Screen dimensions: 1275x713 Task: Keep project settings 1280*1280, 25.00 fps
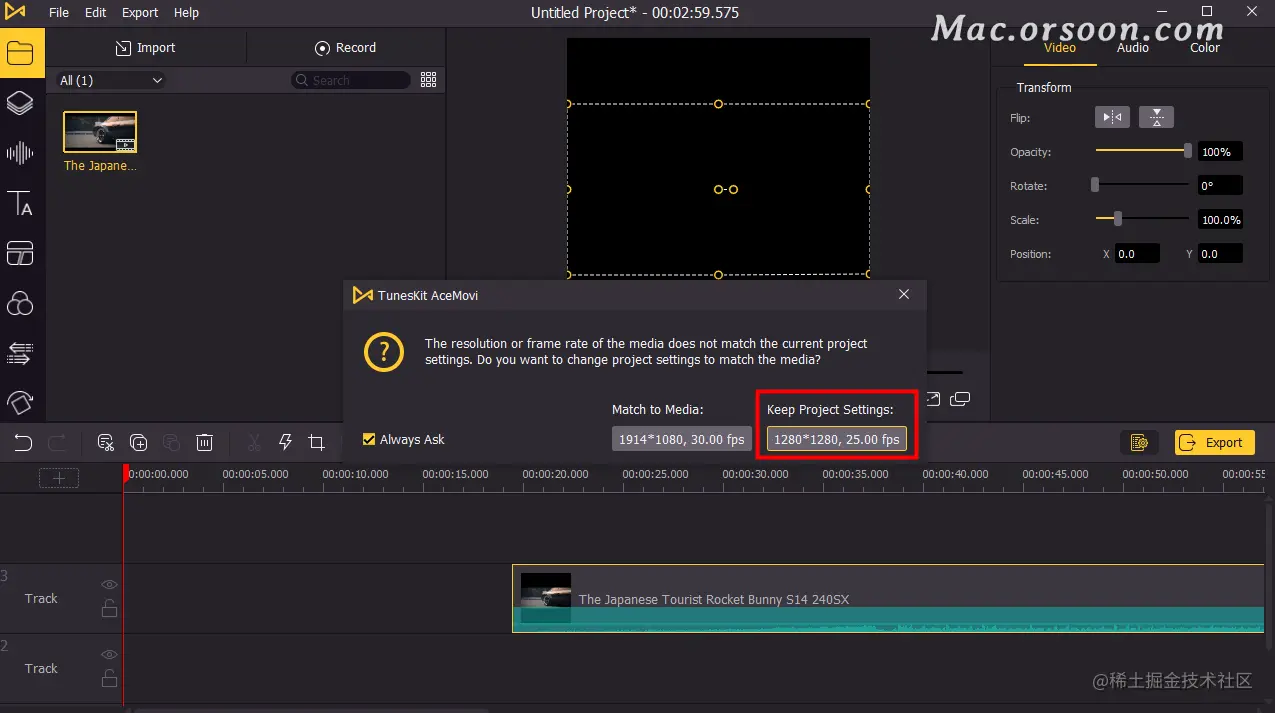836,439
